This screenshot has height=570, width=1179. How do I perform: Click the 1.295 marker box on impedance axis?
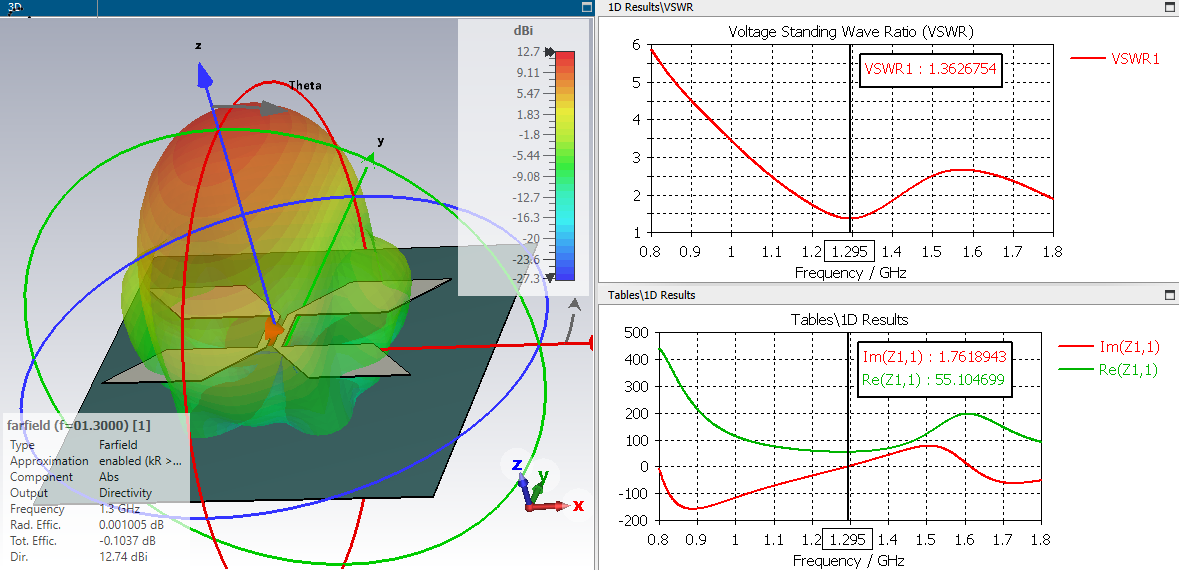pos(848,539)
